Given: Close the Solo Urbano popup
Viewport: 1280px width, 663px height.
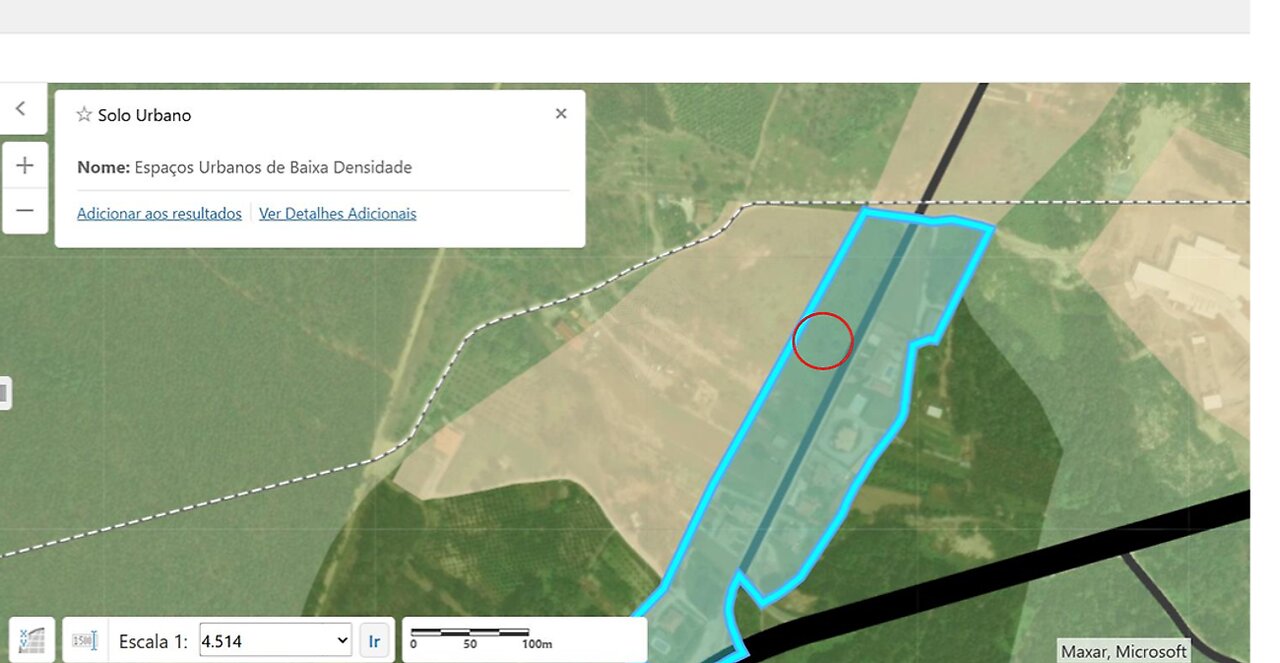Looking at the screenshot, I should click(561, 114).
